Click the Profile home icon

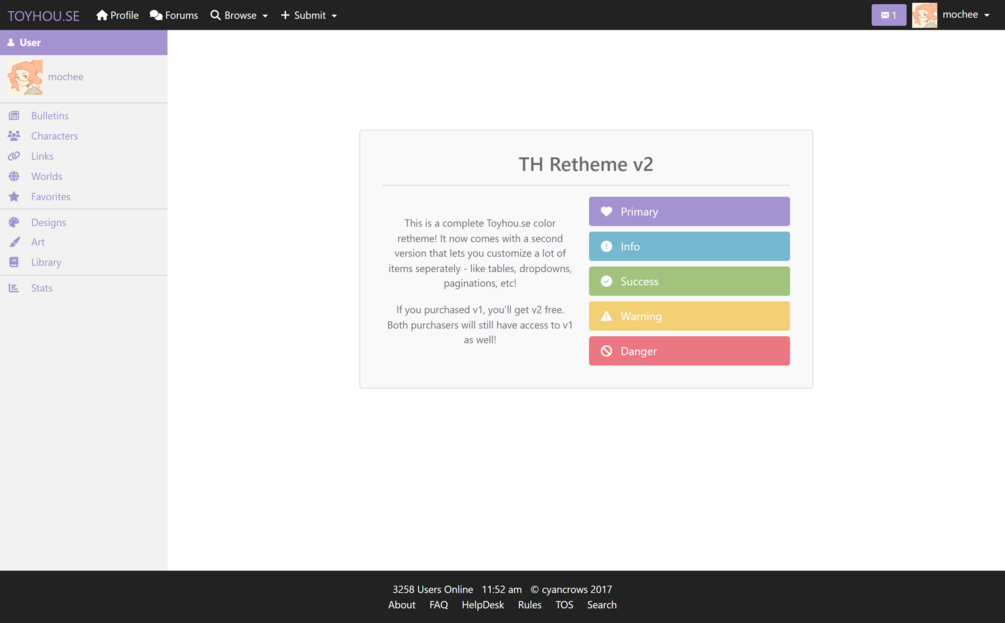point(102,15)
